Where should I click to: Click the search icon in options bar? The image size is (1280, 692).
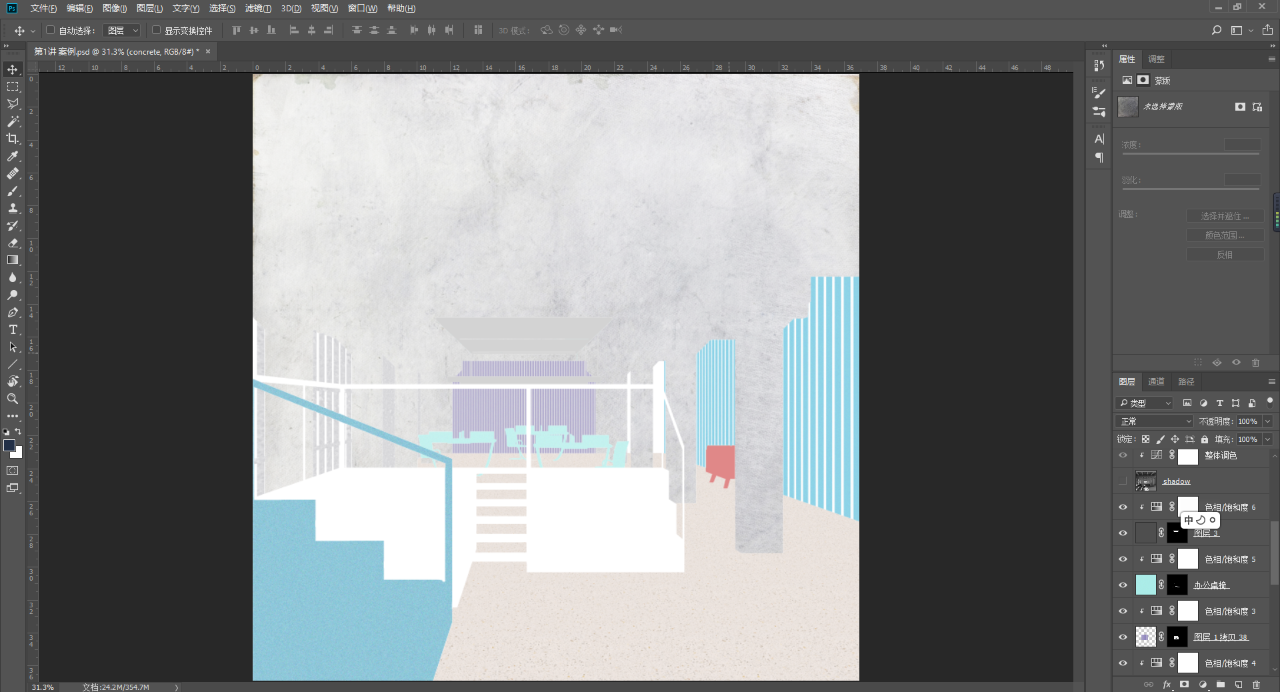point(1216,31)
